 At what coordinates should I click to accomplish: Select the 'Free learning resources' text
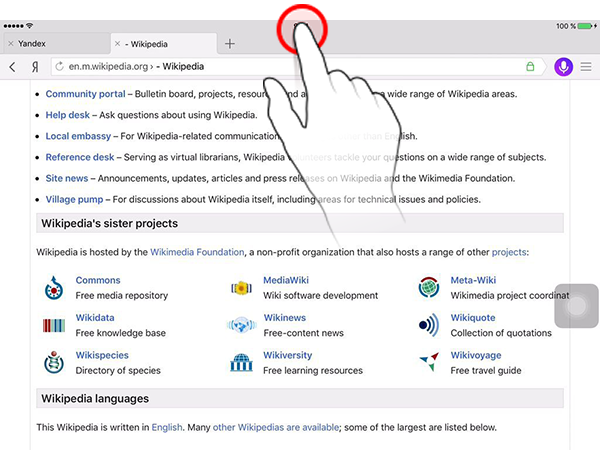pos(313,370)
